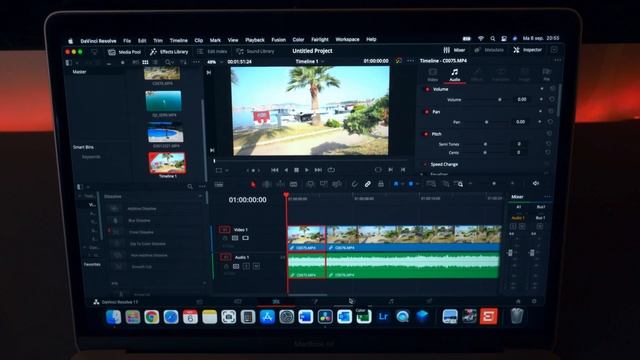Open the Metadata panel
640x360 pixels.
tap(489, 50)
